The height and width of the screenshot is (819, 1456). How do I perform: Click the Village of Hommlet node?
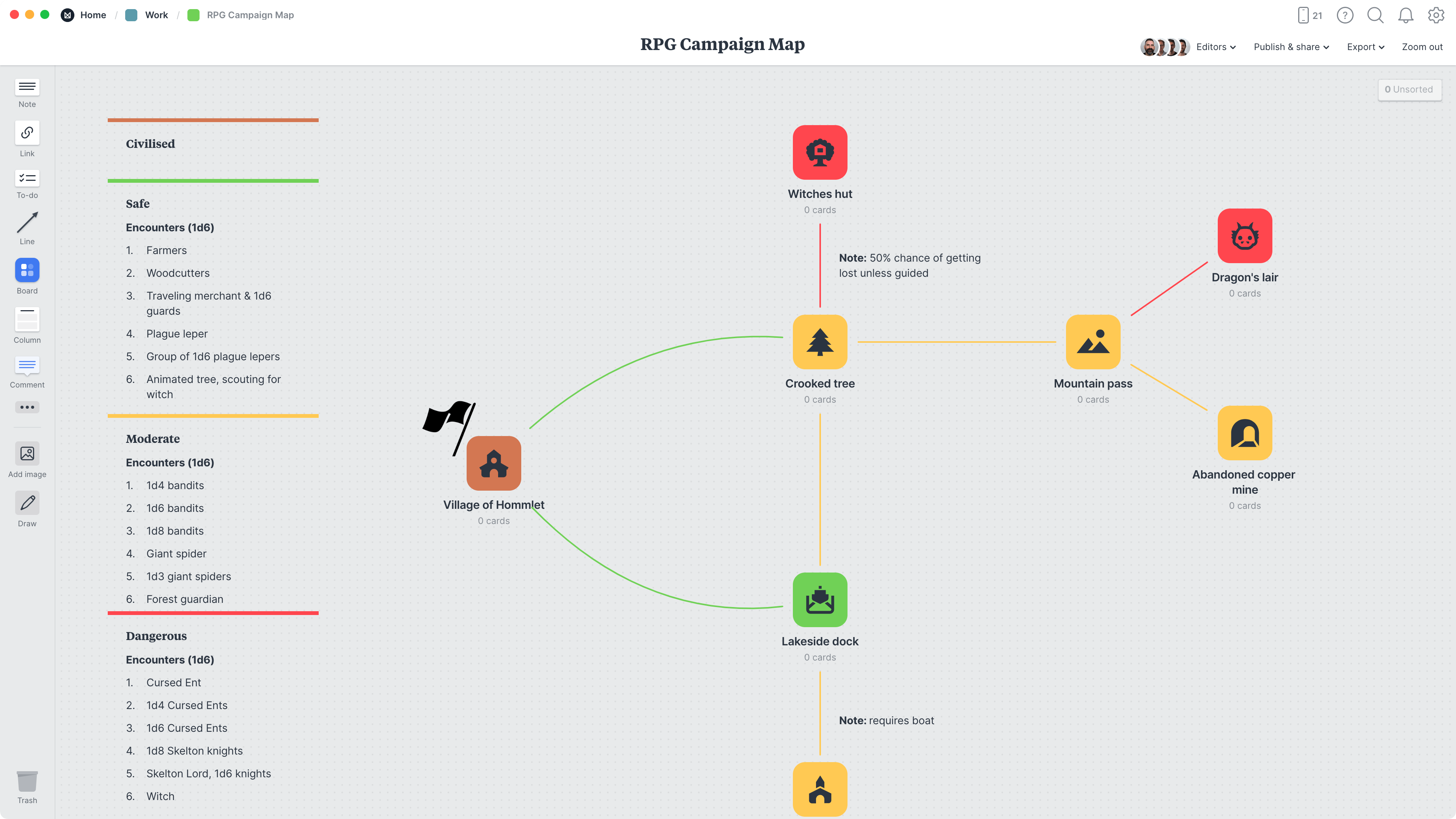pyautogui.click(x=494, y=463)
